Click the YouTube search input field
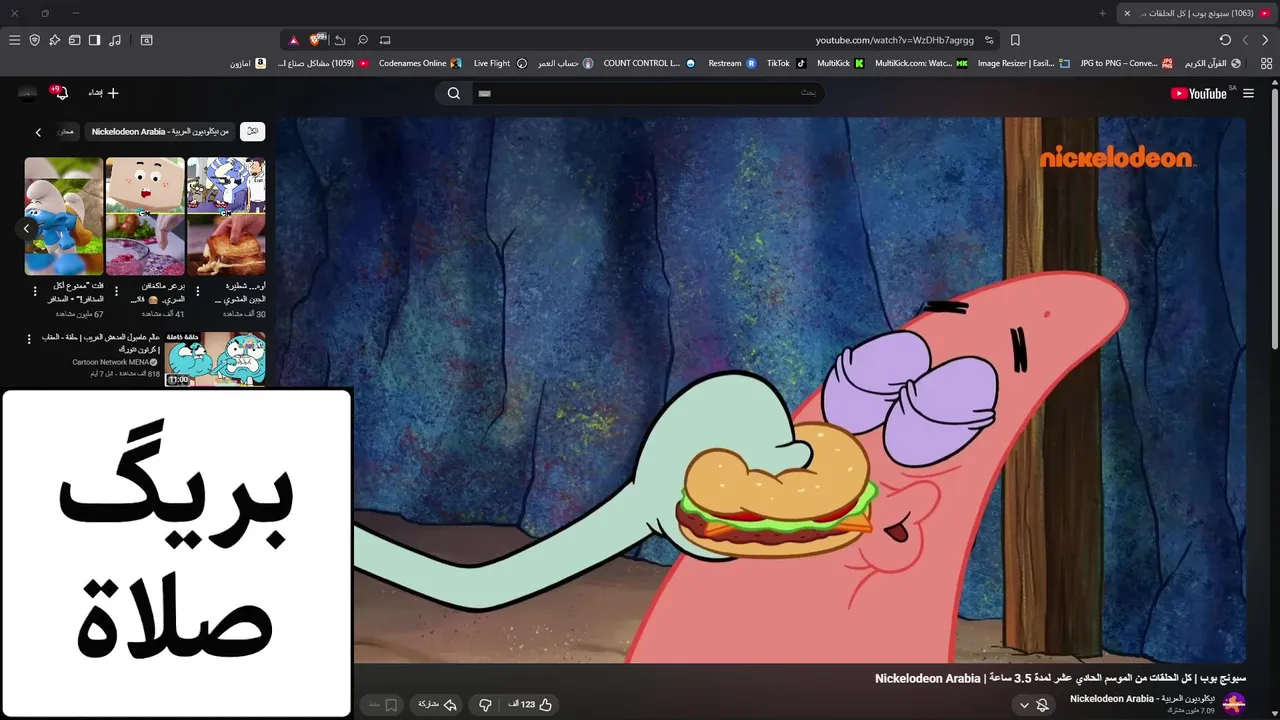The height and width of the screenshot is (720, 1280). point(647,93)
